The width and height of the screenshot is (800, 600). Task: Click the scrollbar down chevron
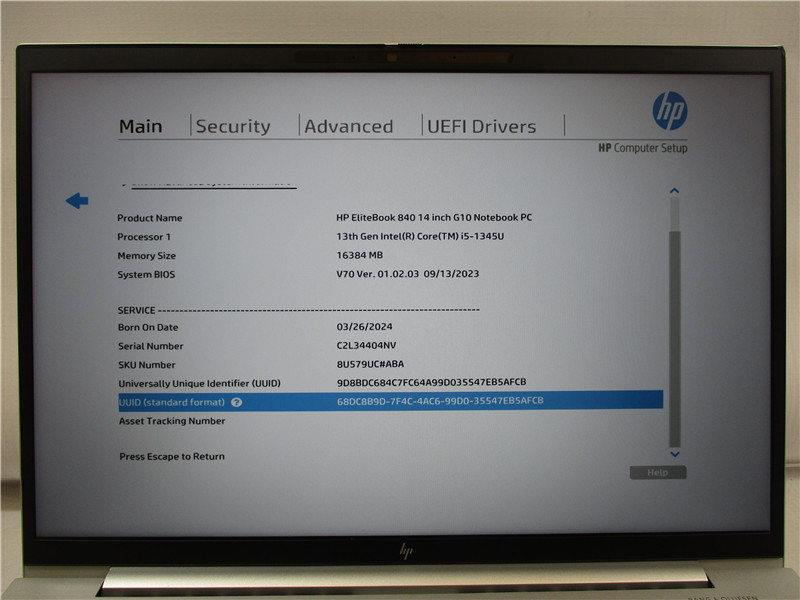[x=674, y=454]
